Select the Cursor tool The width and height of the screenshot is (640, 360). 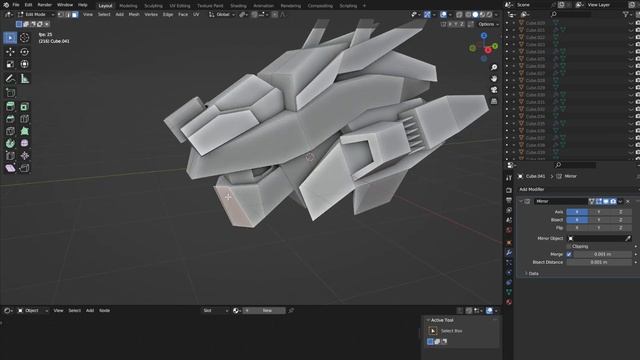tap(24, 38)
